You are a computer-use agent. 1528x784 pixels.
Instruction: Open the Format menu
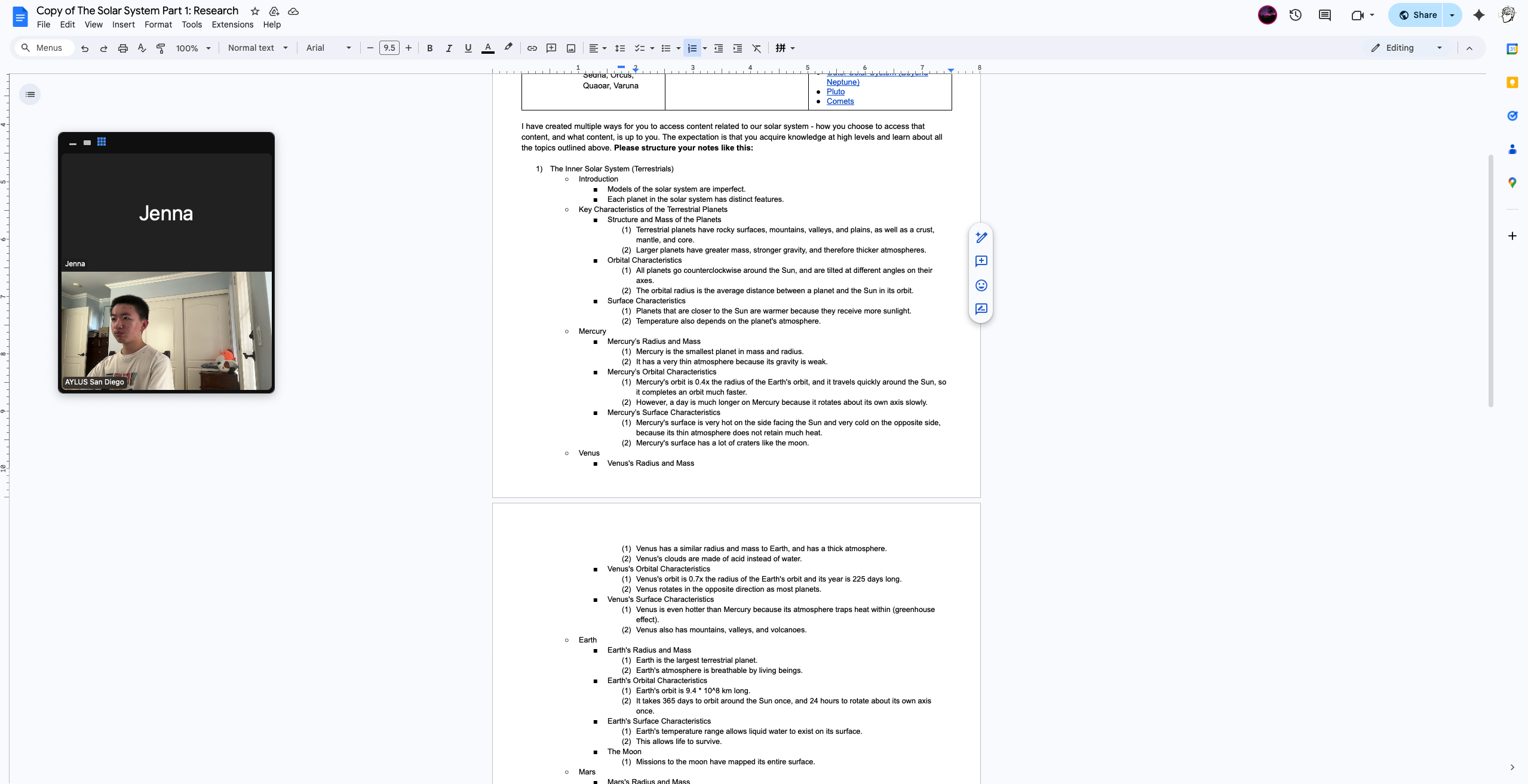click(x=158, y=24)
